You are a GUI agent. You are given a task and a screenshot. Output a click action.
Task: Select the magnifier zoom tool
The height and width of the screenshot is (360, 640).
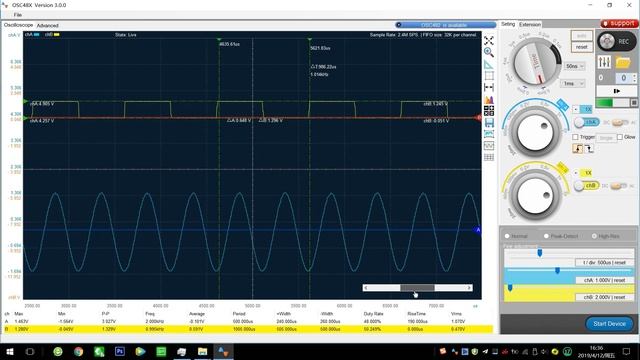click(x=489, y=52)
